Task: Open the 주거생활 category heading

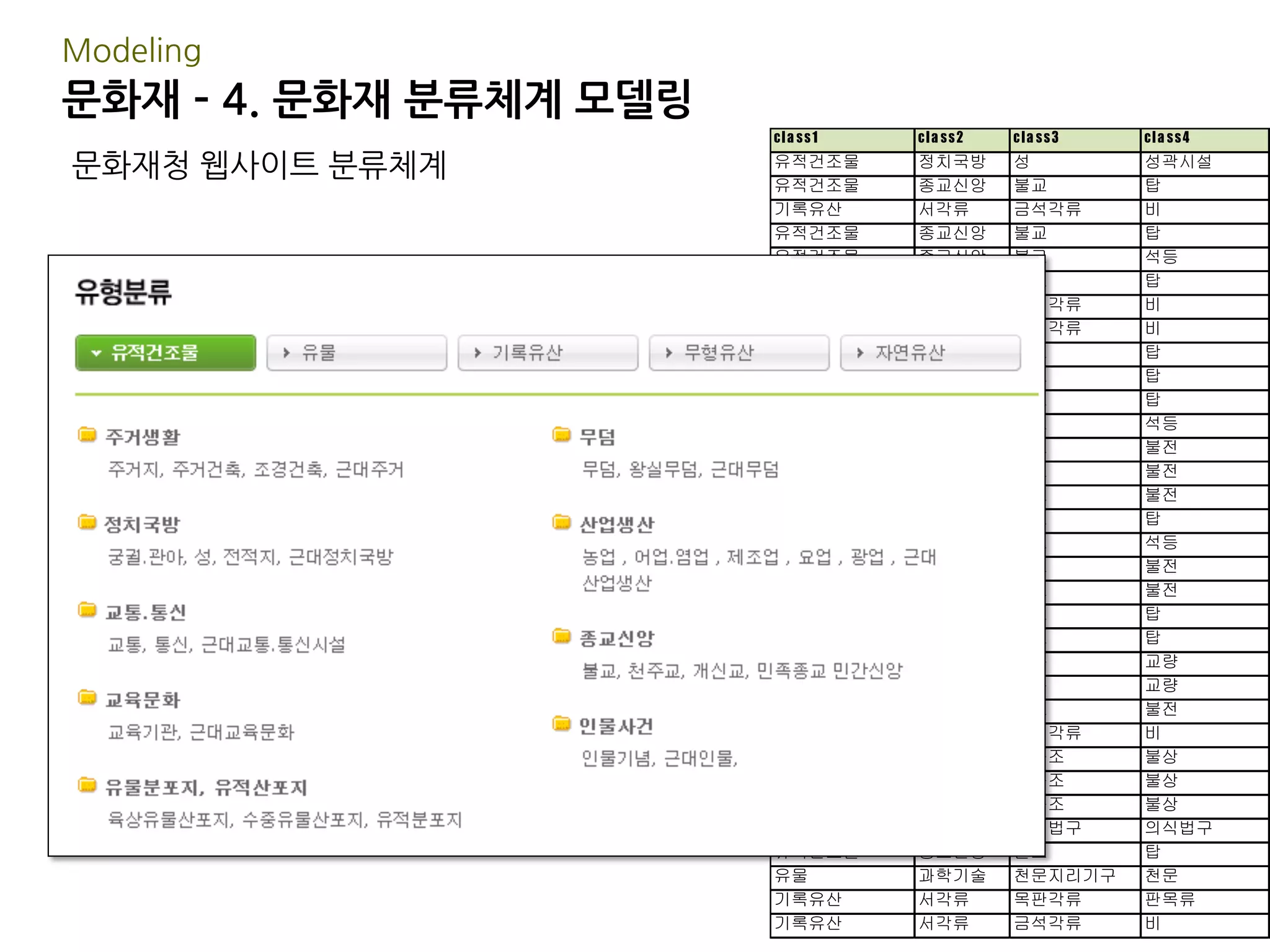Action: point(143,437)
